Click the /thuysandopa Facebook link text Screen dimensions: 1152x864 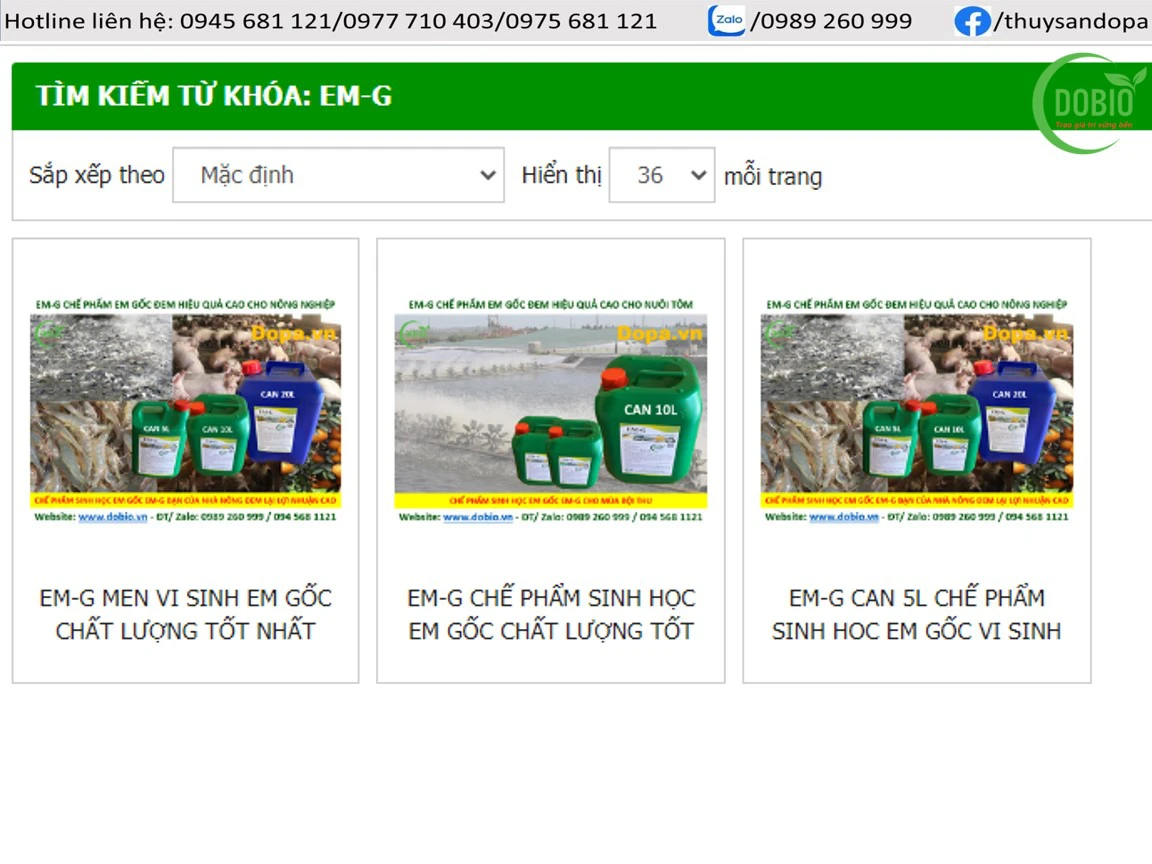pyautogui.click(x=1071, y=21)
